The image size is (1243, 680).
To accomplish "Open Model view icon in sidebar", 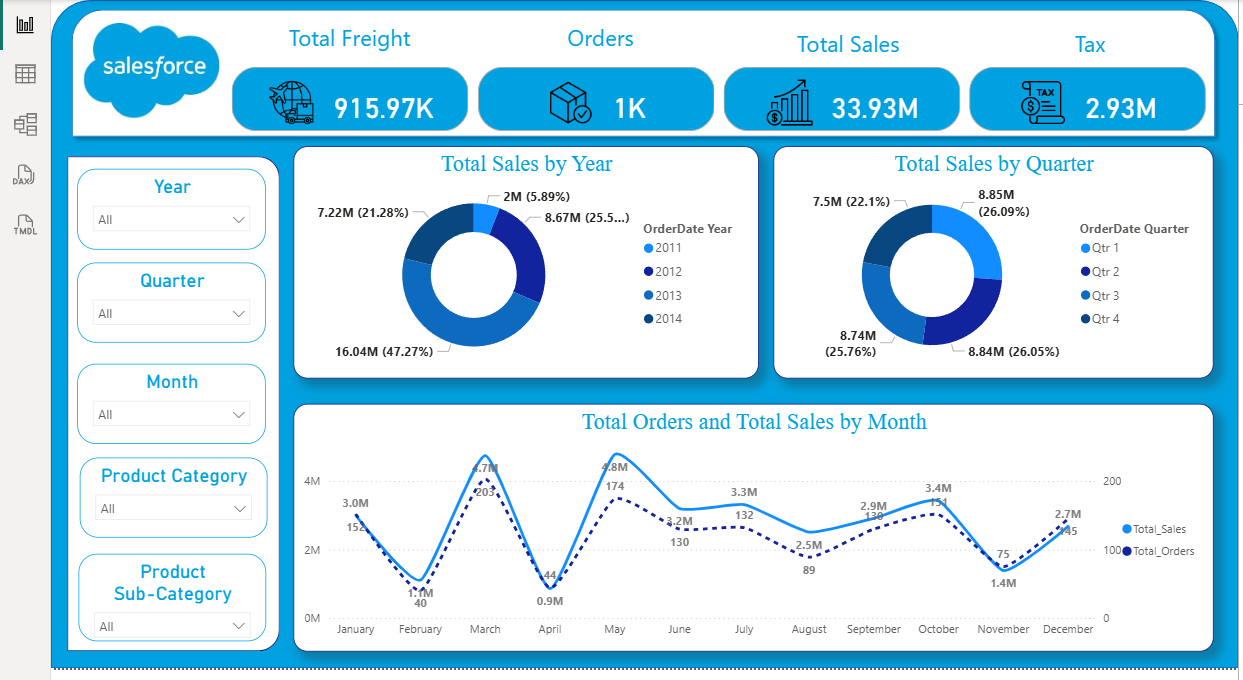I will pos(25,124).
